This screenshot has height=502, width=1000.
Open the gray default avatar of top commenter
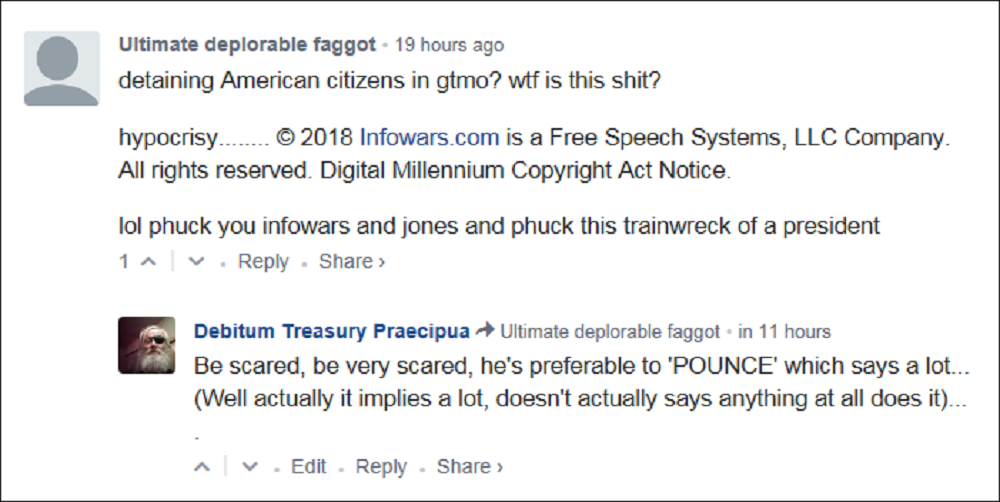pos(61,68)
